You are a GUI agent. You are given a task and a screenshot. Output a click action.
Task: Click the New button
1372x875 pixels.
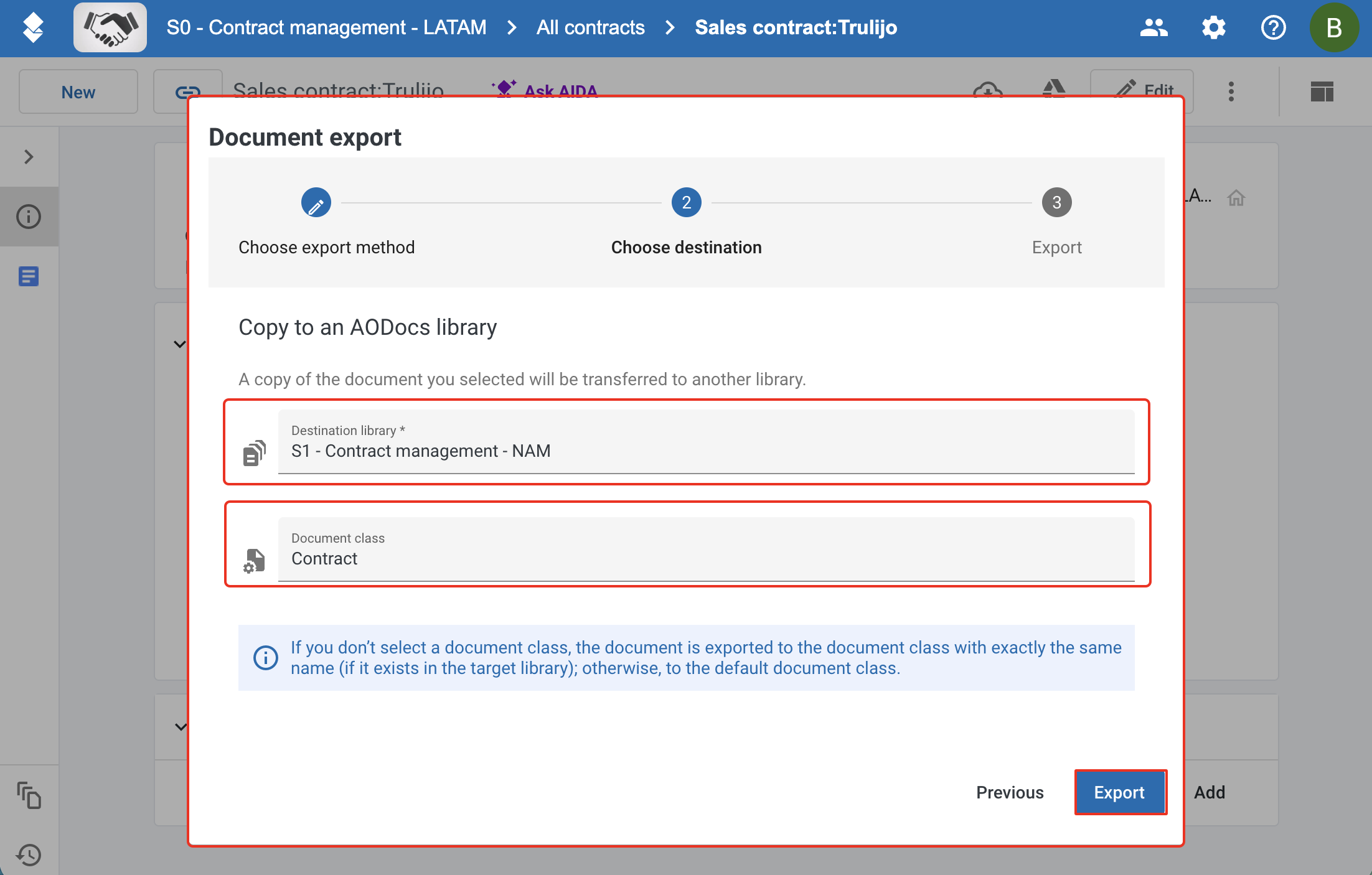click(x=78, y=91)
